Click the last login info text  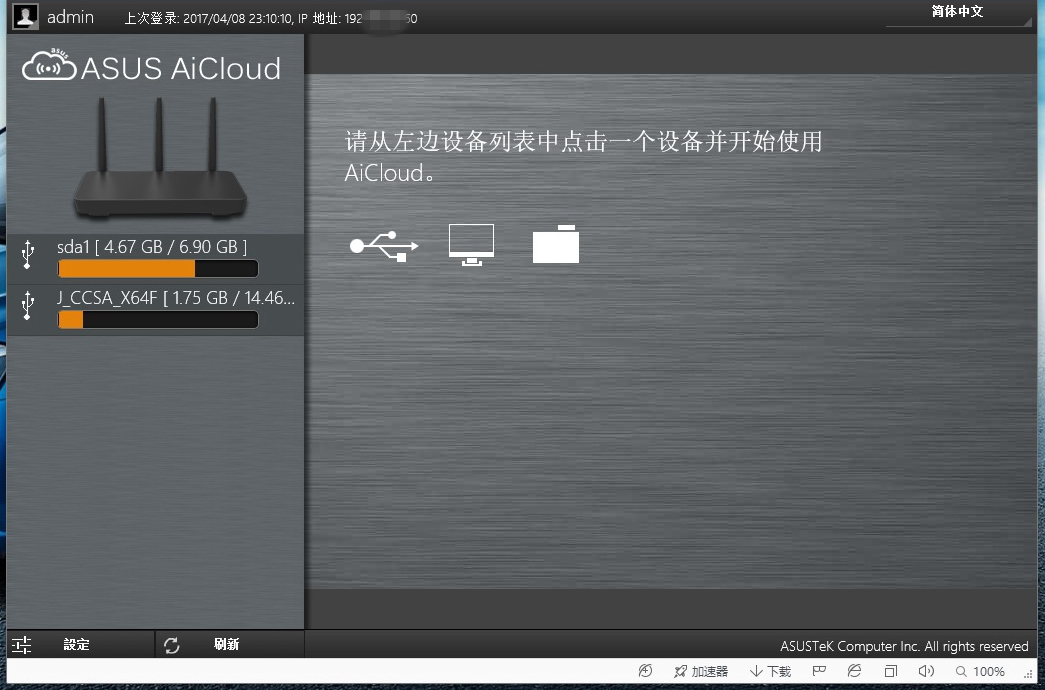271,19
